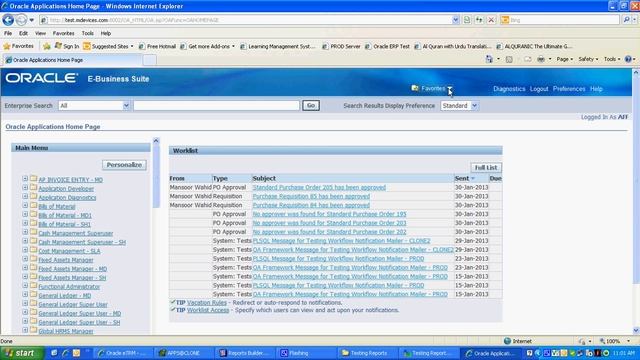
Task: Click the Logout link
Action: pos(539,89)
